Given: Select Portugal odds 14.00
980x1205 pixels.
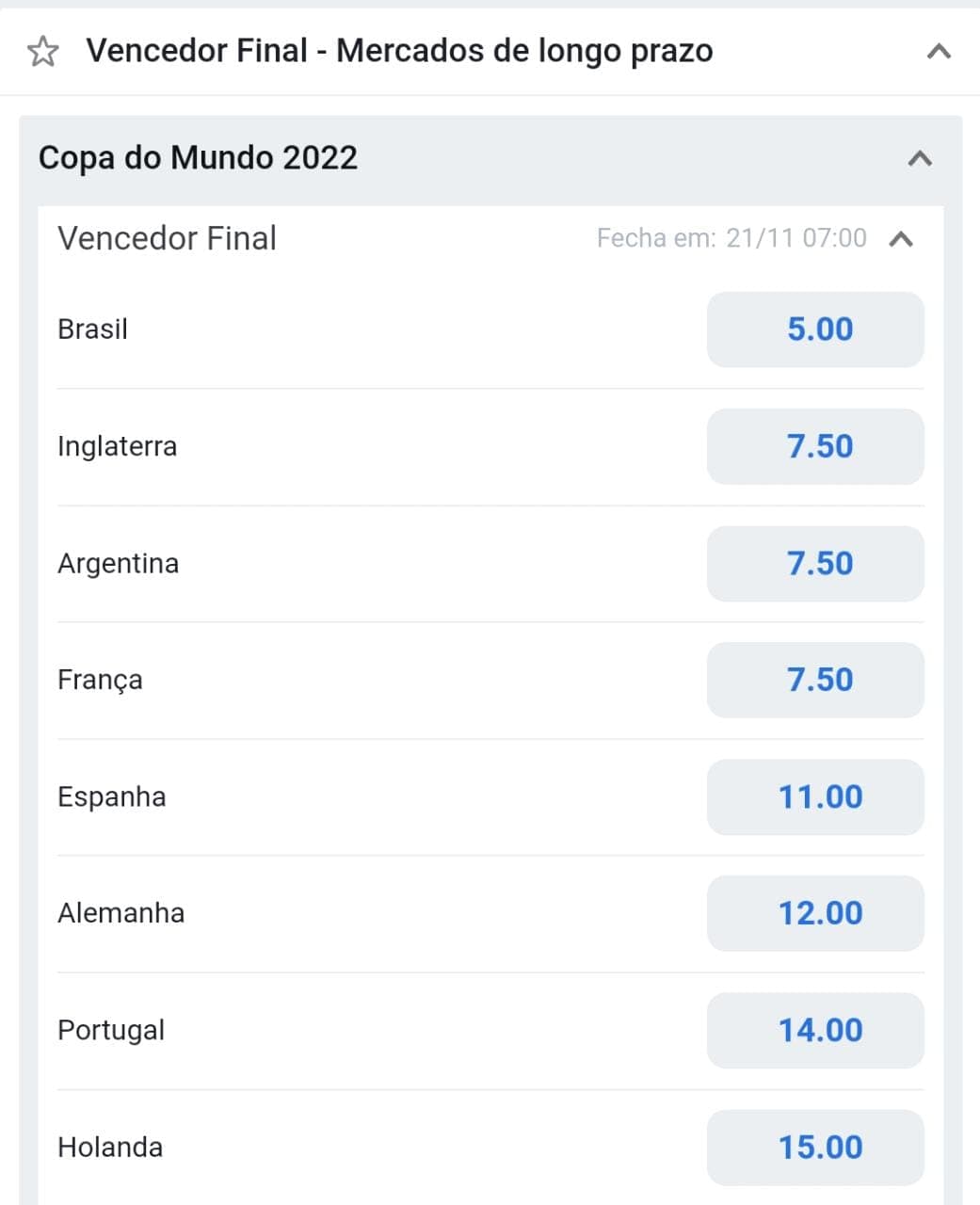Looking at the screenshot, I should click(815, 1031).
